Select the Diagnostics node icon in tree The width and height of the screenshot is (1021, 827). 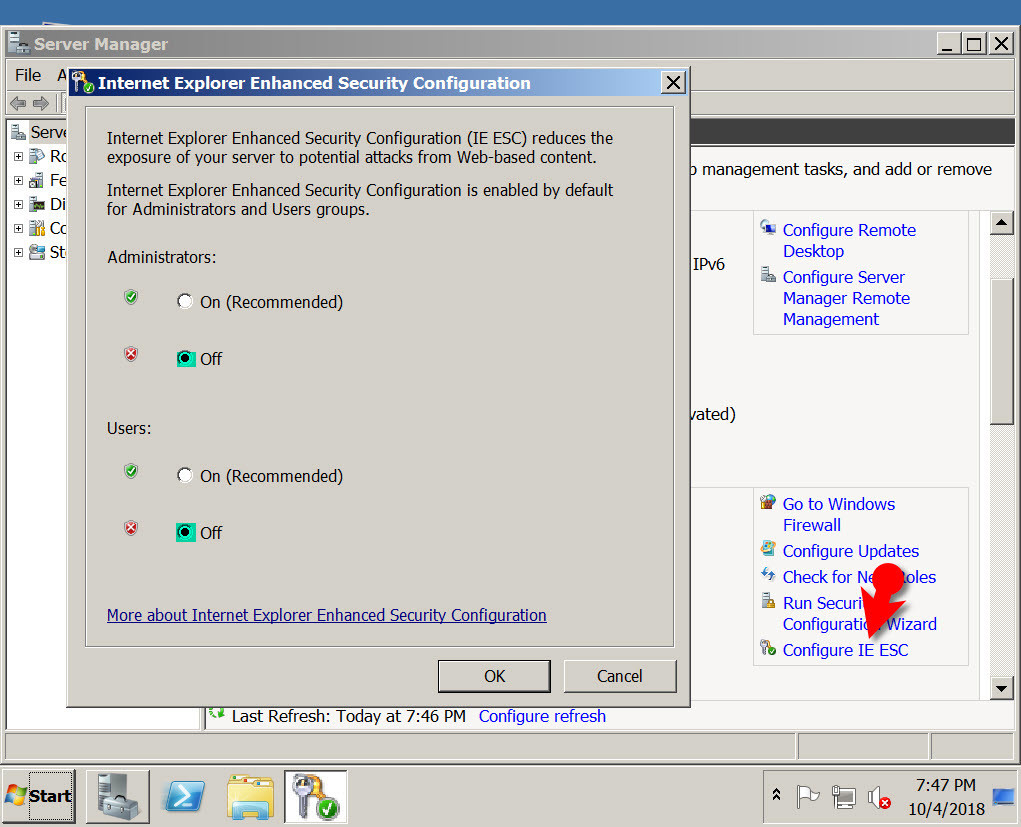pyautogui.click(x=37, y=204)
